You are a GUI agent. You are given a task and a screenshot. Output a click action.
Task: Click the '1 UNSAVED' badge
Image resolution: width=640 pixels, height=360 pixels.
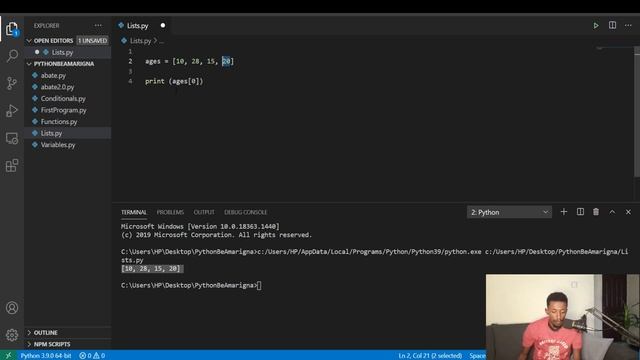click(x=92, y=40)
